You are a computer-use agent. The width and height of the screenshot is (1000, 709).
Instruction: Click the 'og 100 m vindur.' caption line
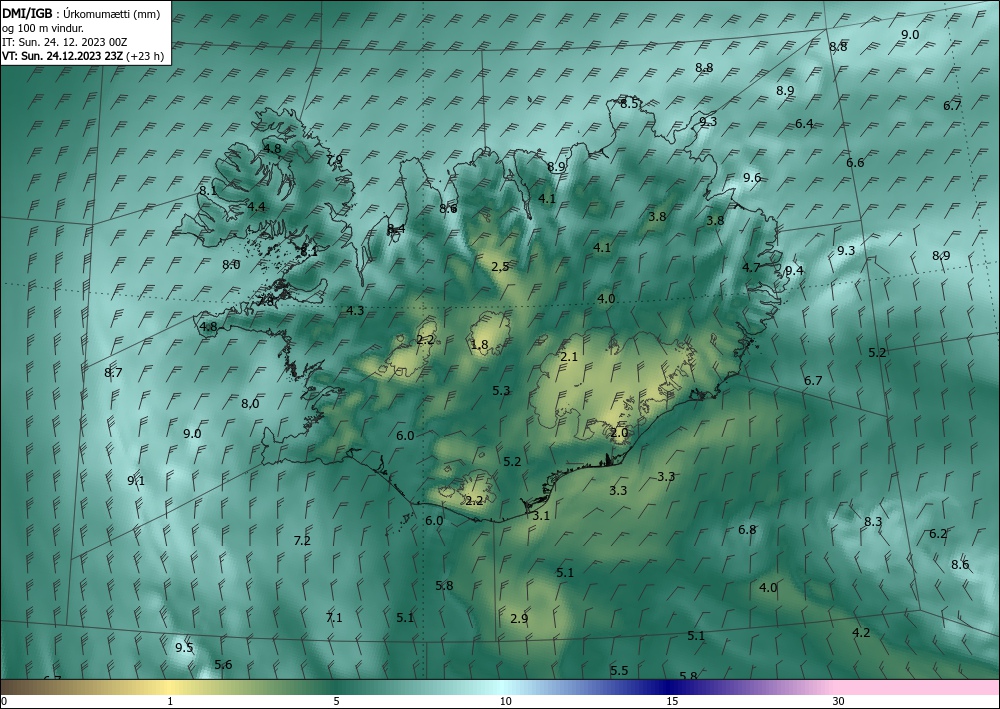(43, 28)
